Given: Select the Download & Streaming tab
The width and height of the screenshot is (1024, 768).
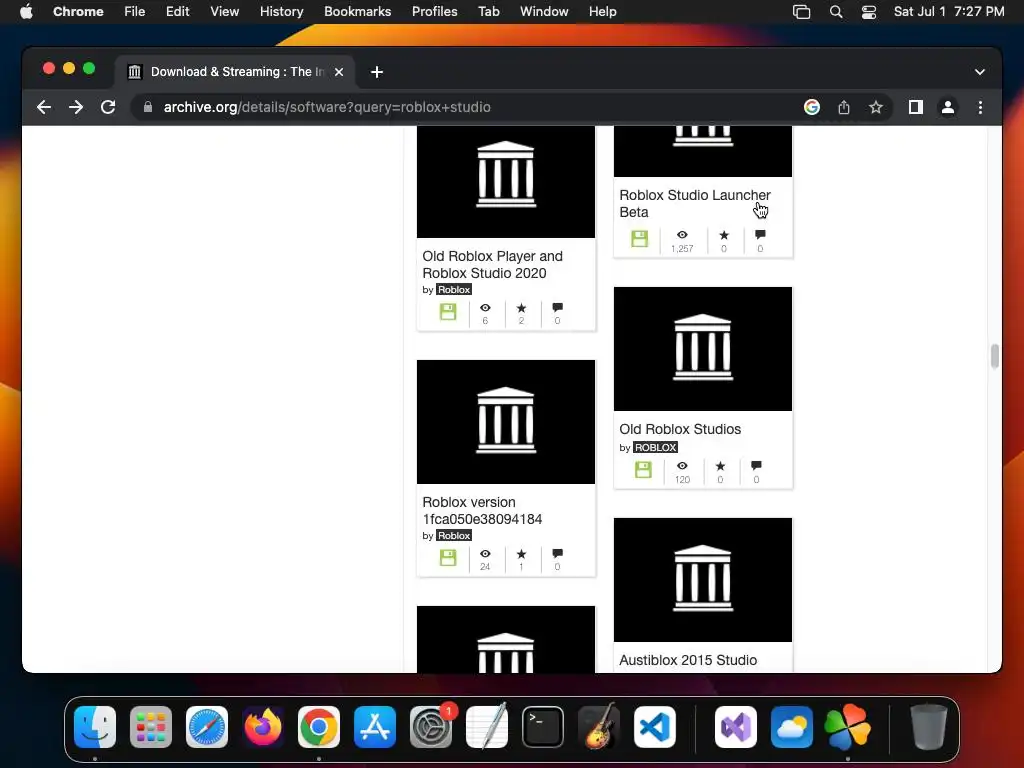Looking at the screenshot, I should tap(235, 72).
